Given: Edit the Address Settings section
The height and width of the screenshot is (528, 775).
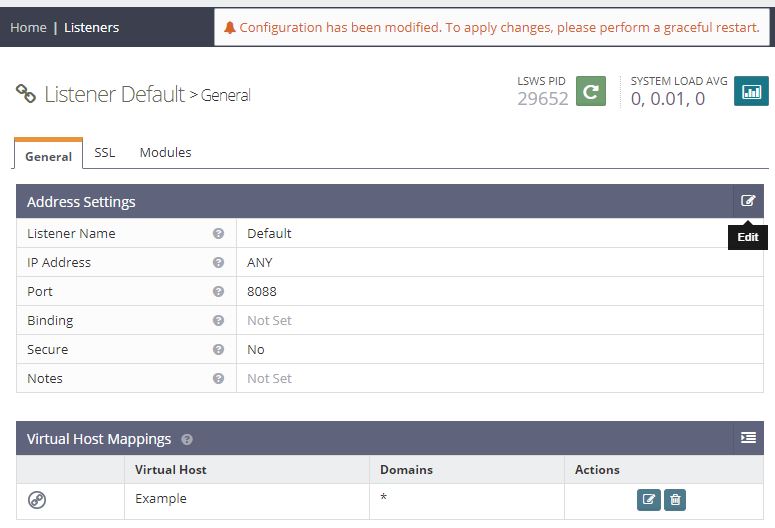Looking at the screenshot, I should [748, 201].
